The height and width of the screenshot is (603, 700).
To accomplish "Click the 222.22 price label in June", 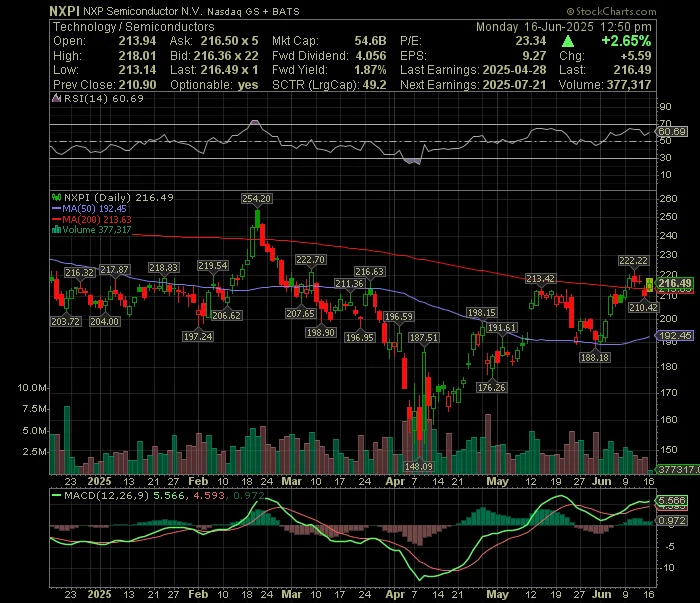I will (x=633, y=261).
